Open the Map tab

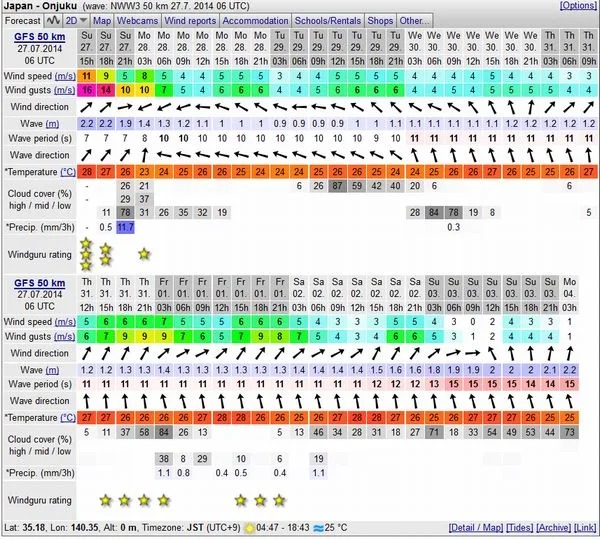point(102,21)
